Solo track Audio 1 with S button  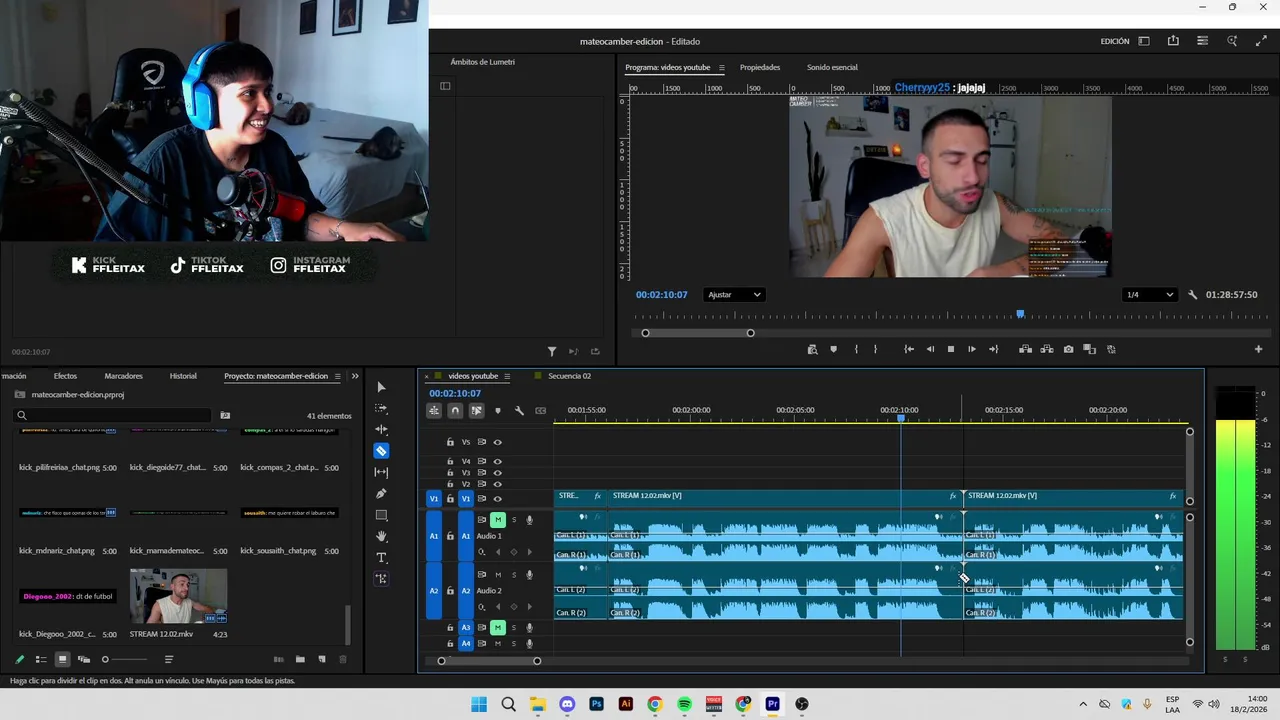pyautogui.click(x=514, y=520)
